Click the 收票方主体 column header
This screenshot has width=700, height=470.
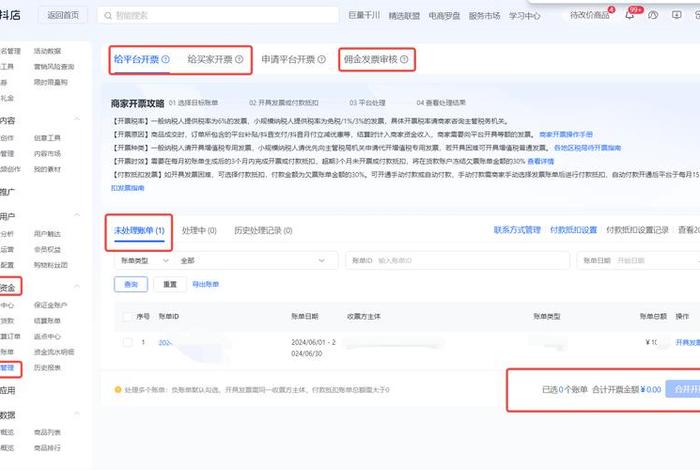tap(364, 316)
